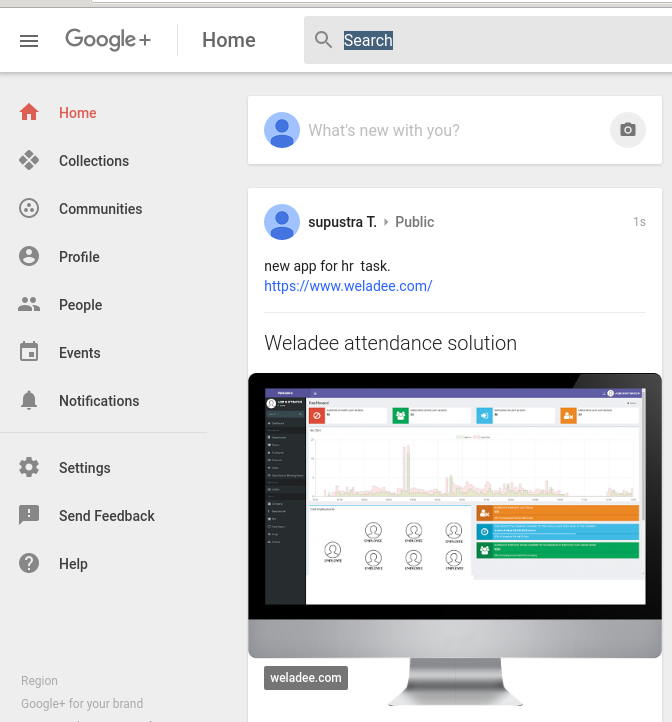Open Google+ for your brand link
Screen dimensions: 672x722
coord(82,704)
